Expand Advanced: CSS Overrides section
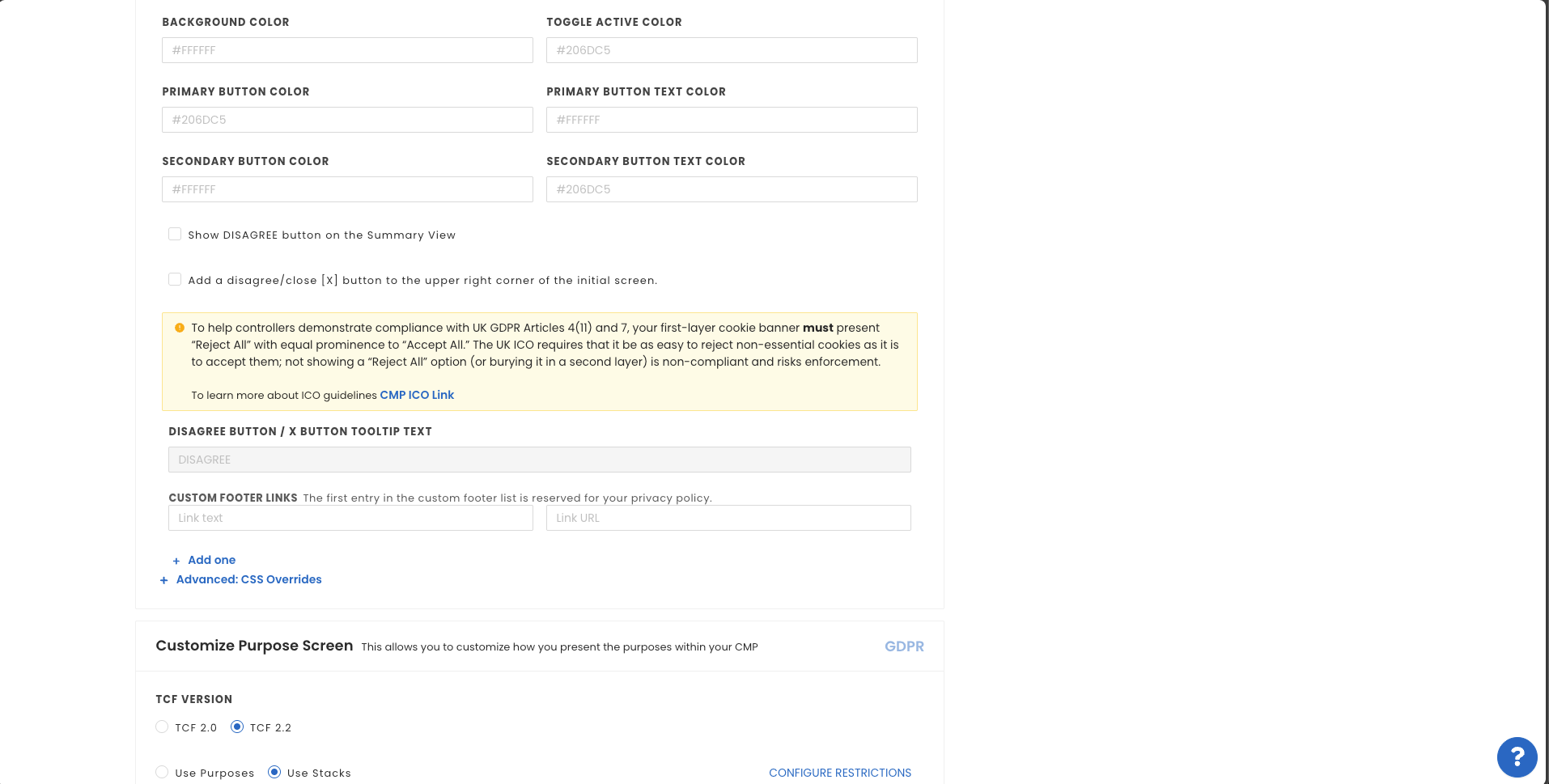 pos(248,579)
